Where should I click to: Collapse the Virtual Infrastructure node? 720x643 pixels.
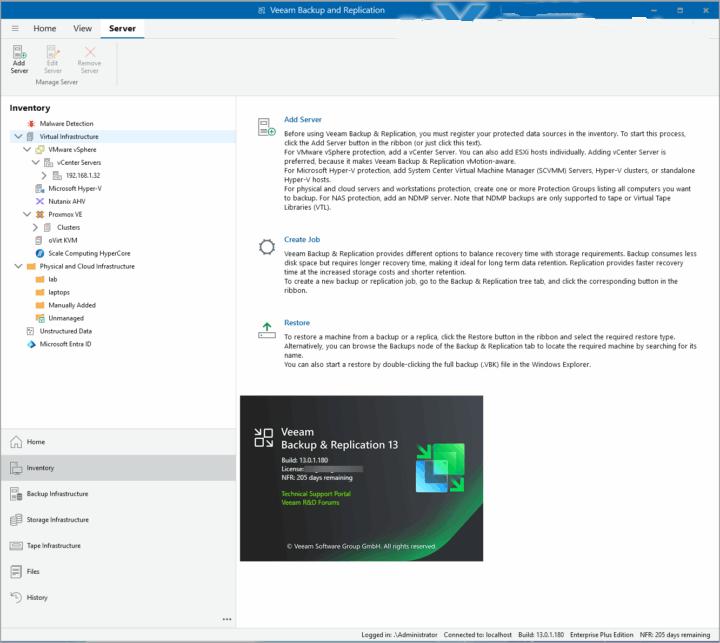(x=18, y=136)
